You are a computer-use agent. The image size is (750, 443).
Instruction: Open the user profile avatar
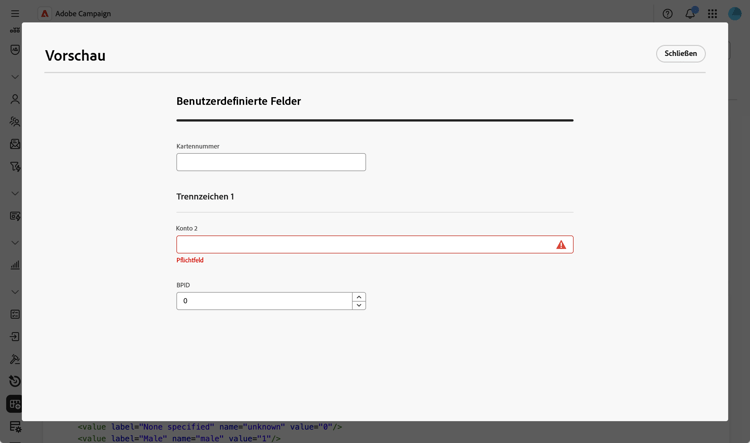tap(734, 13)
